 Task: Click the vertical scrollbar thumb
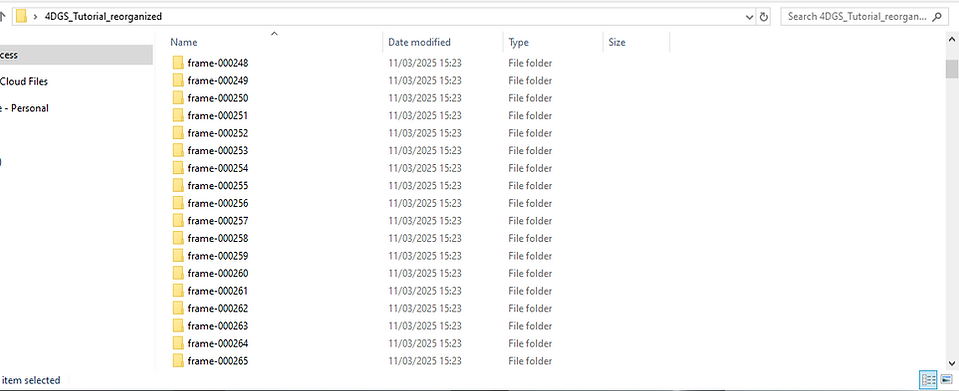(x=951, y=69)
